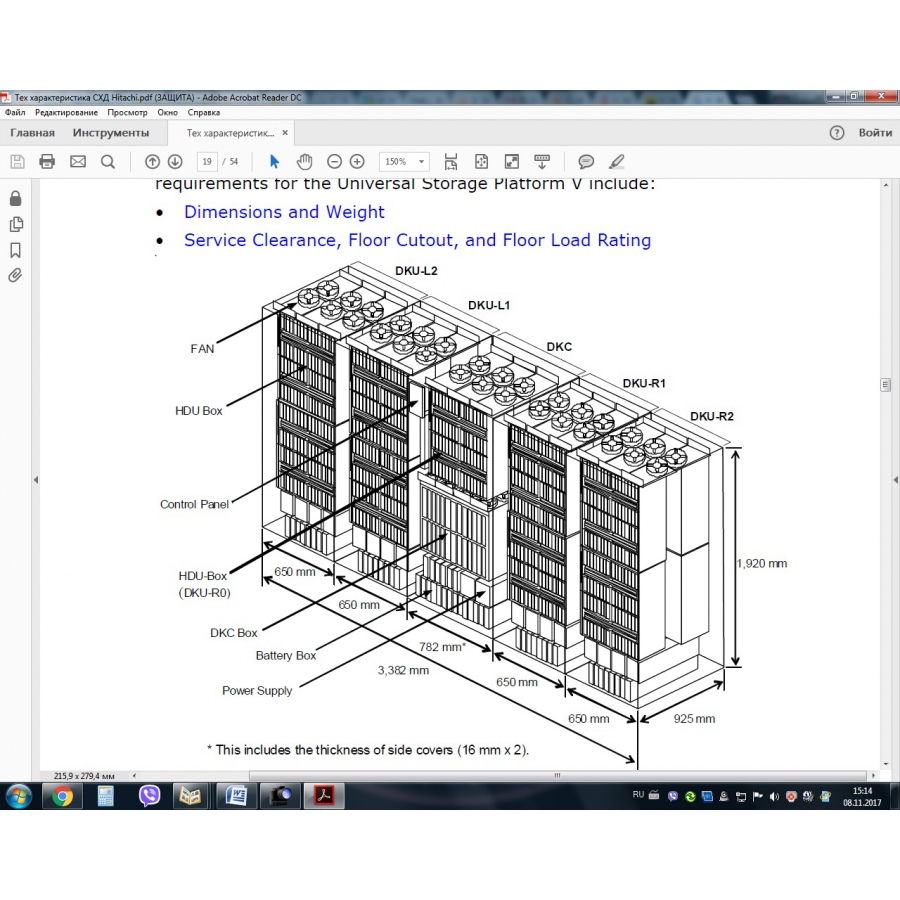Activate the Fill & Sign pencil tool
900x900 pixels.
617,161
